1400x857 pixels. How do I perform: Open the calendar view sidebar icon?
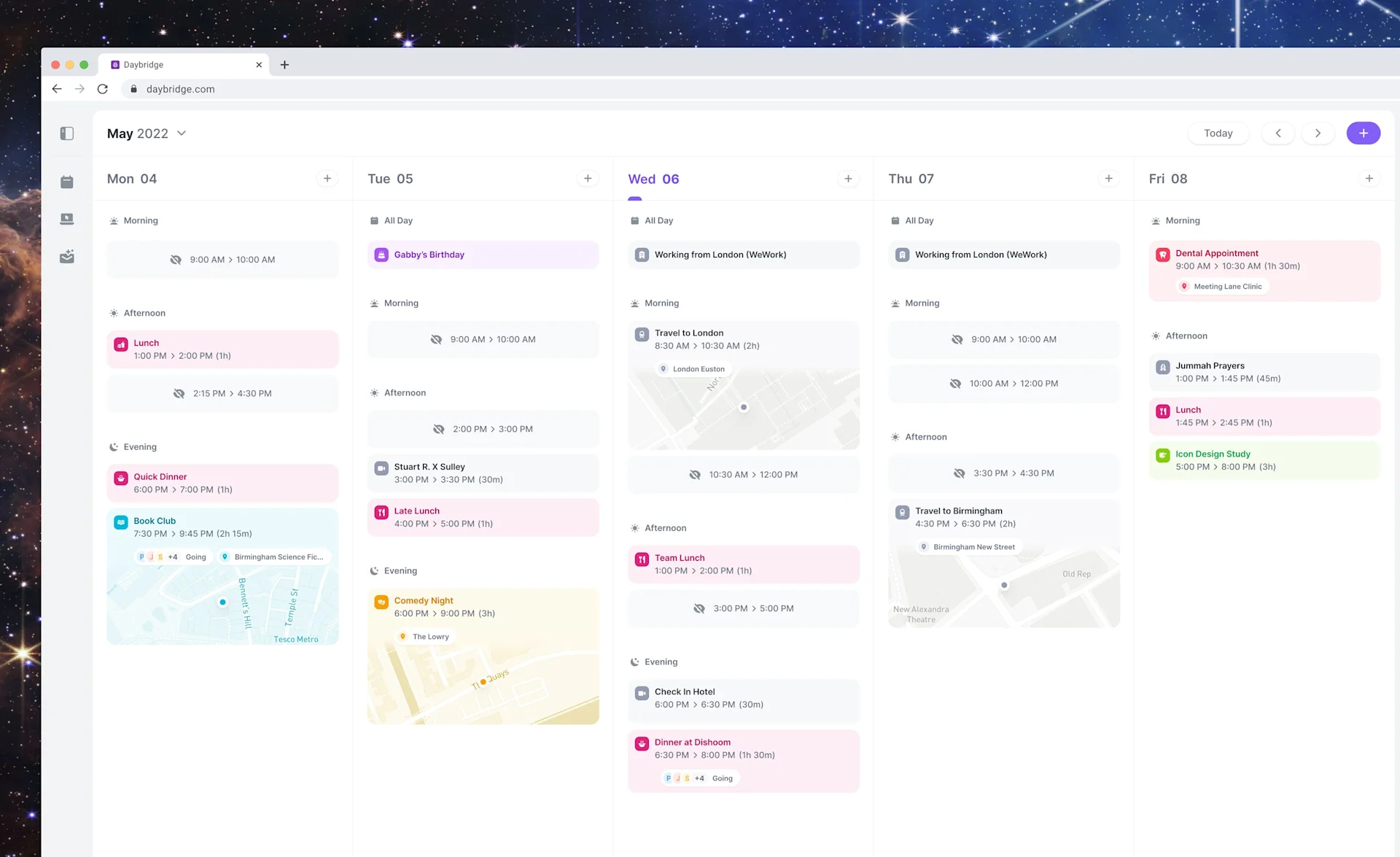67,182
